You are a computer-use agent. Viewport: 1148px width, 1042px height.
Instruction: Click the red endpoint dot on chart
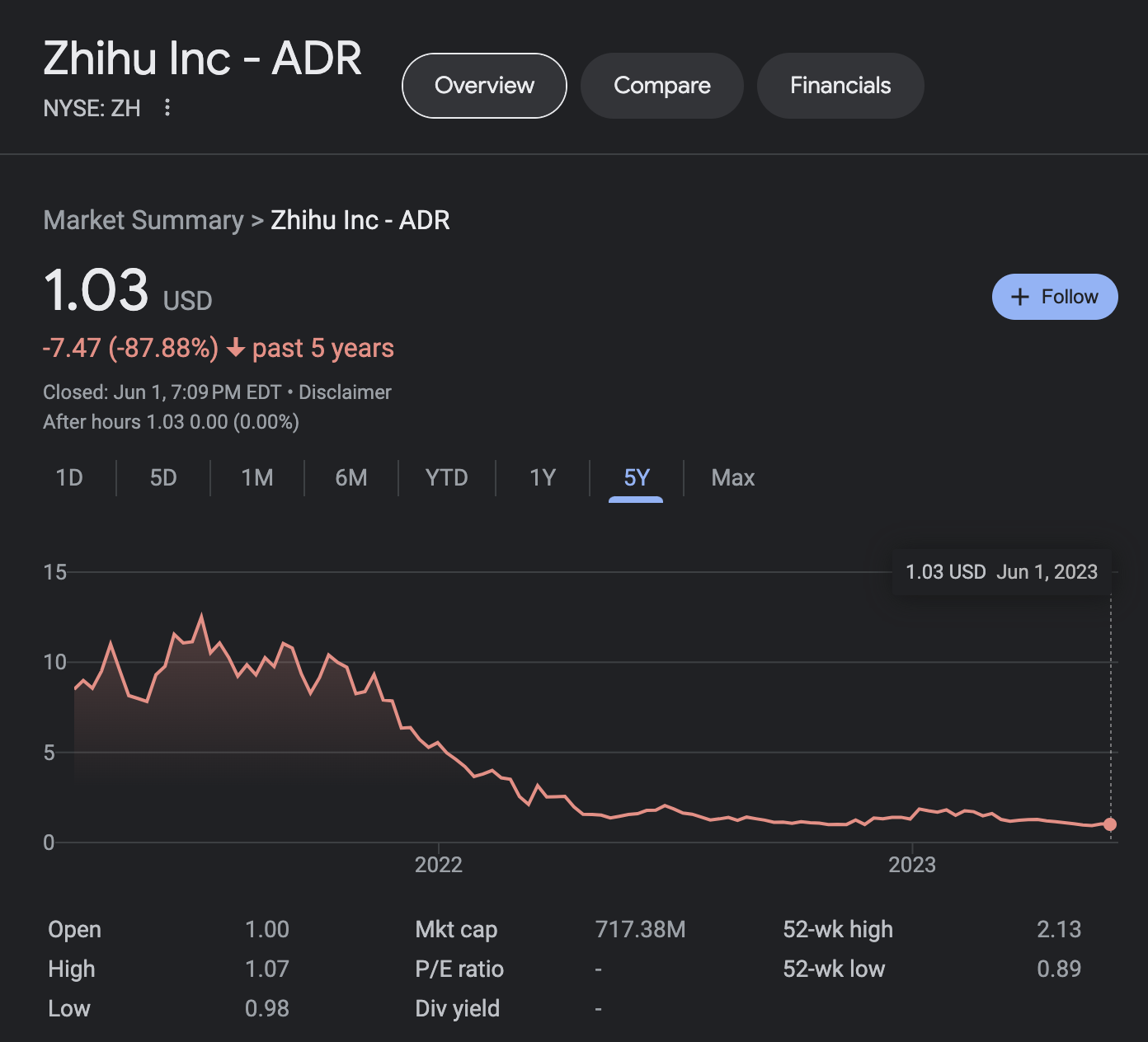click(x=1110, y=824)
